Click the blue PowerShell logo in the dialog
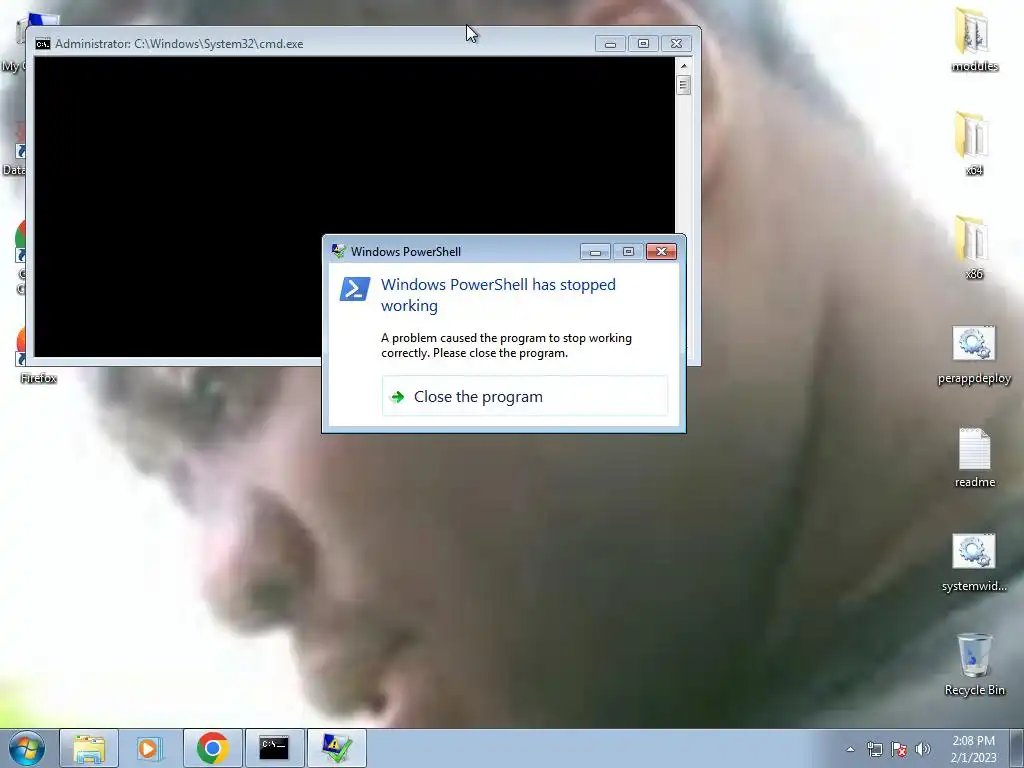This screenshot has height=768, width=1024. [x=355, y=289]
